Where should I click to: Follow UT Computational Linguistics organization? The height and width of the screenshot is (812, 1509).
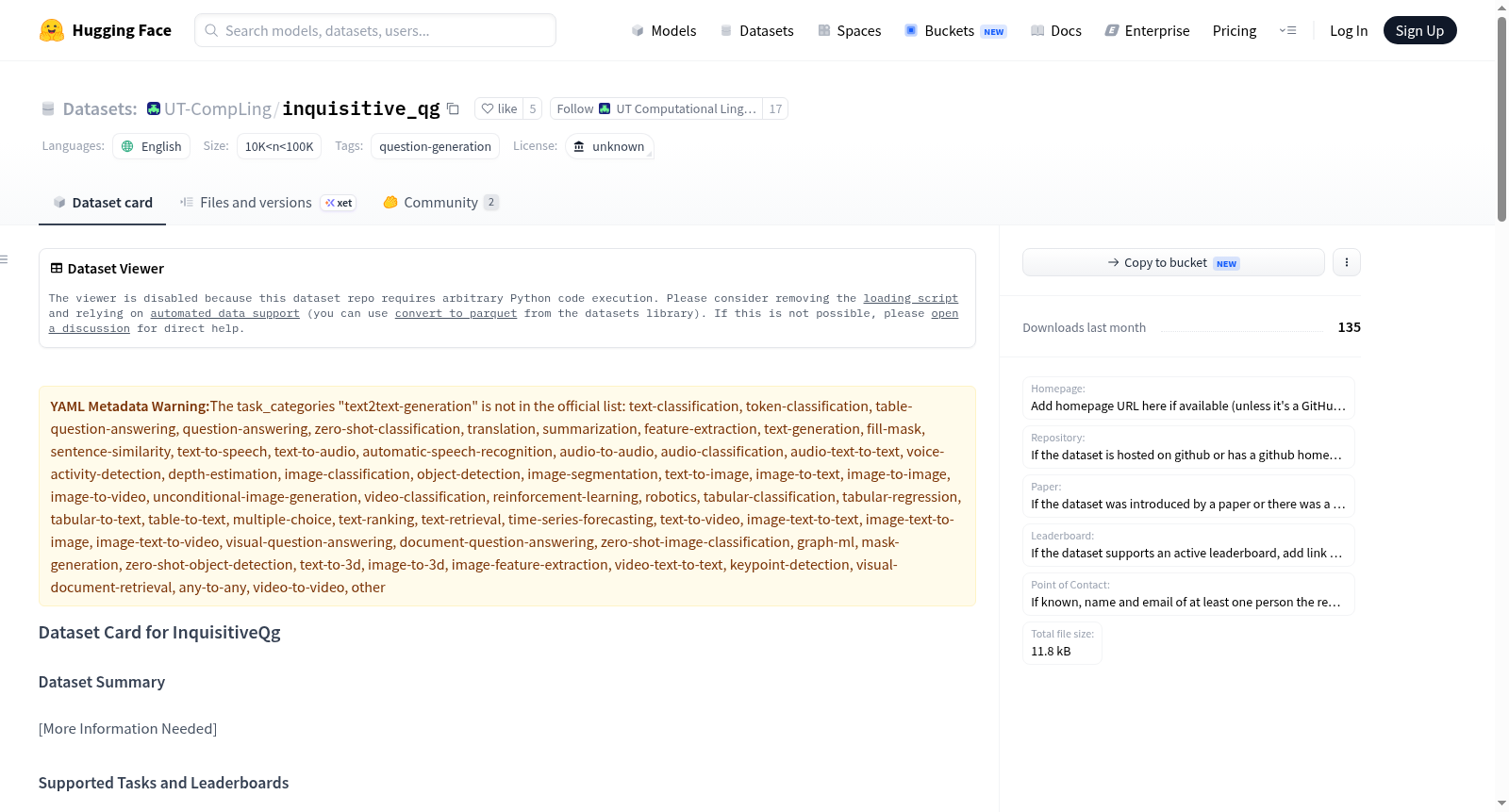pos(656,108)
